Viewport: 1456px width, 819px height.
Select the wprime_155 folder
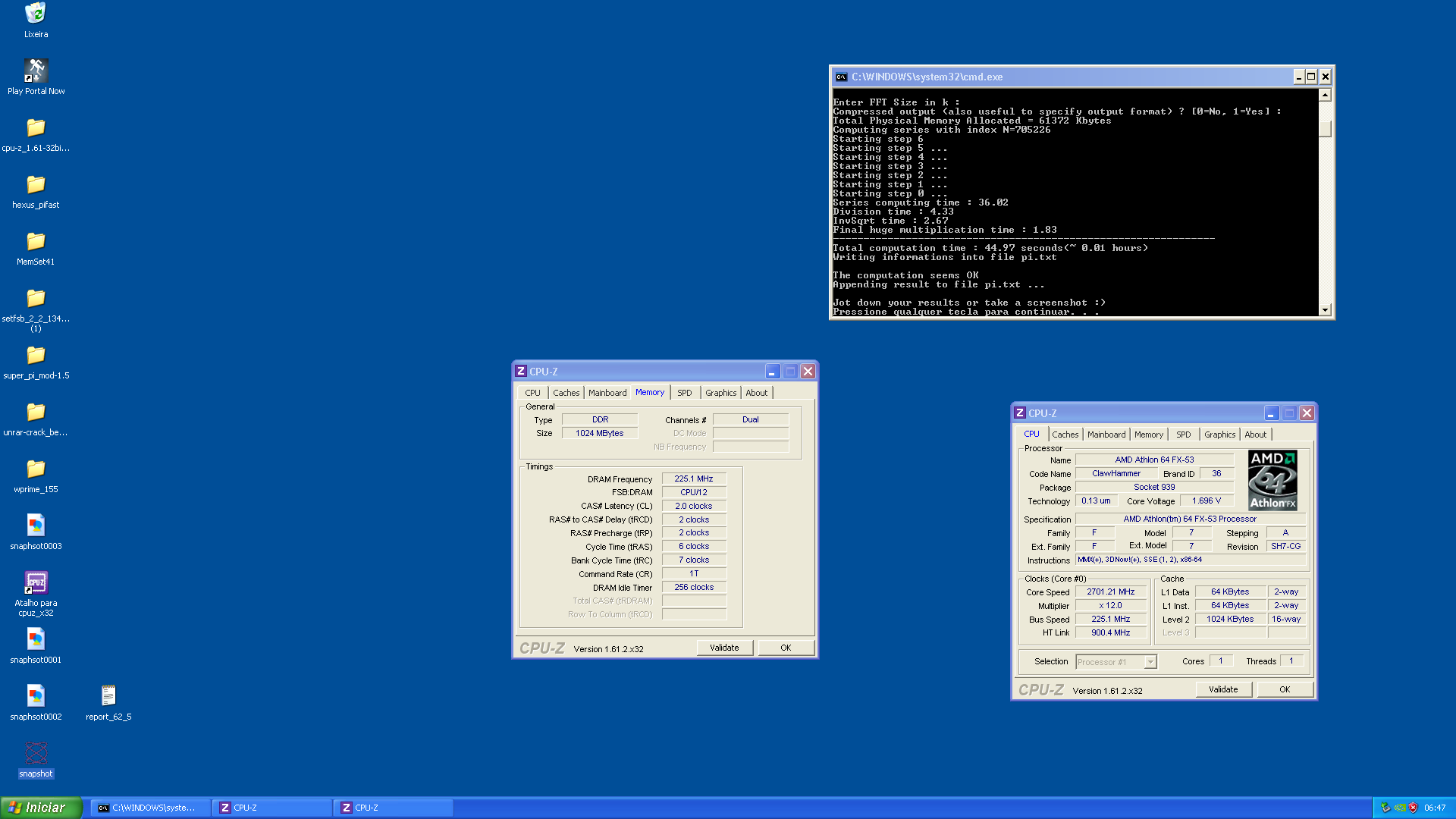(x=36, y=469)
